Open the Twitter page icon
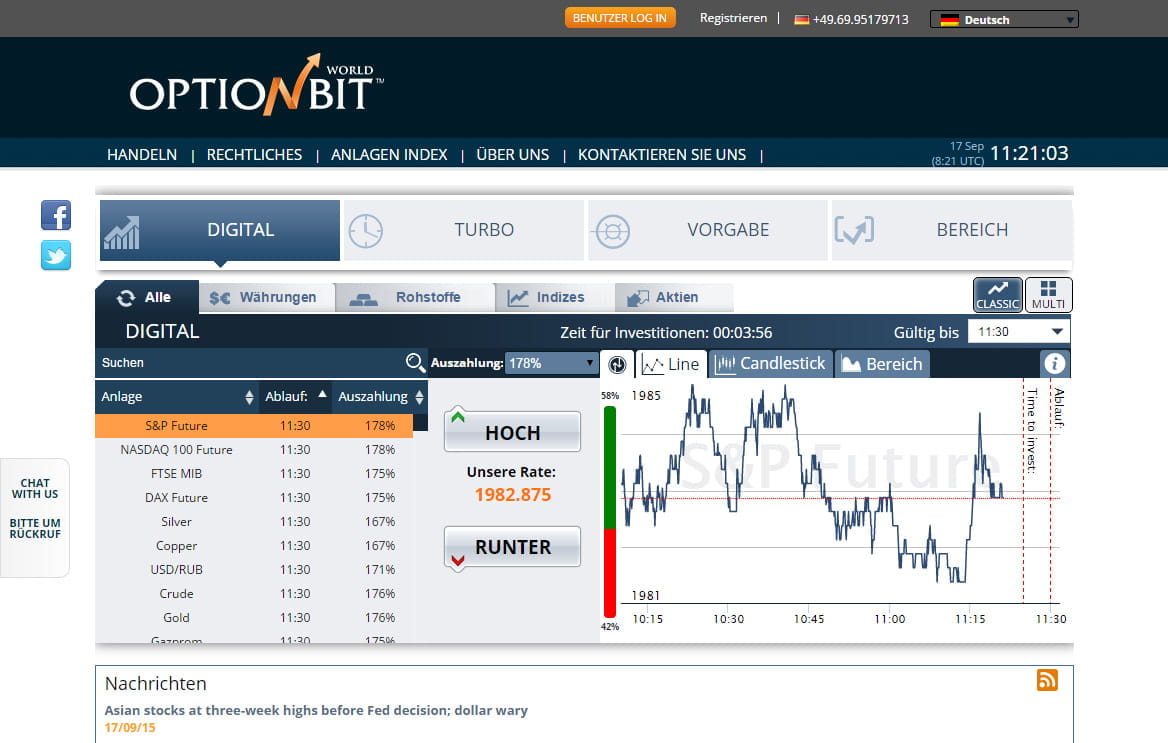 click(56, 255)
